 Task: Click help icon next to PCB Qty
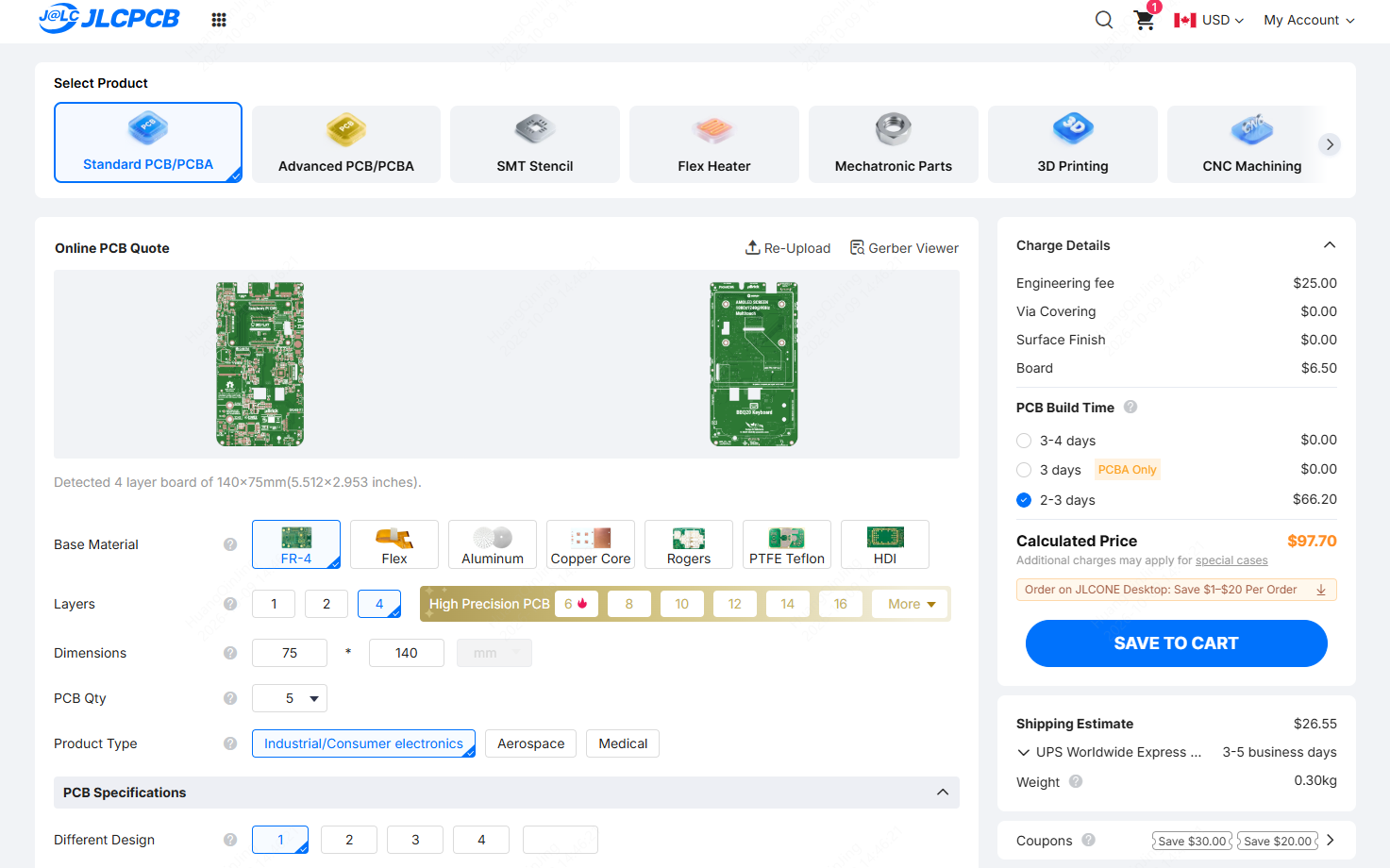pyautogui.click(x=230, y=698)
